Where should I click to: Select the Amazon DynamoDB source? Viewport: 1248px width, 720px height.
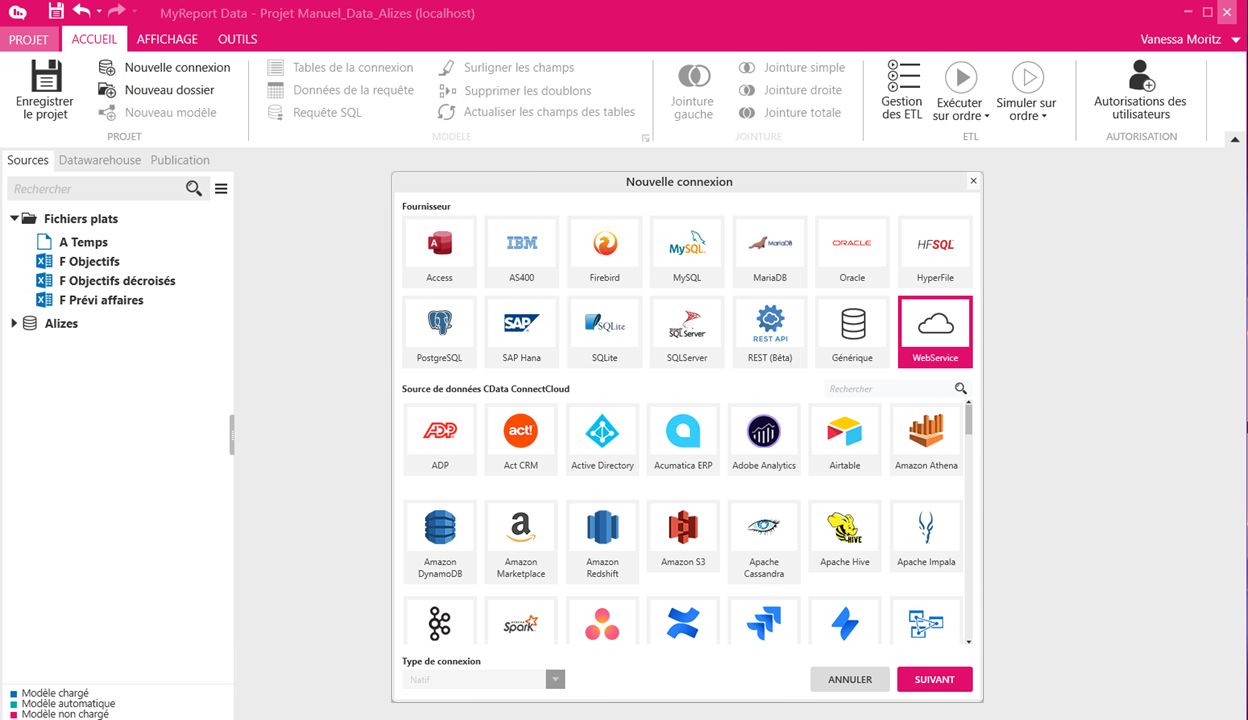click(440, 542)
